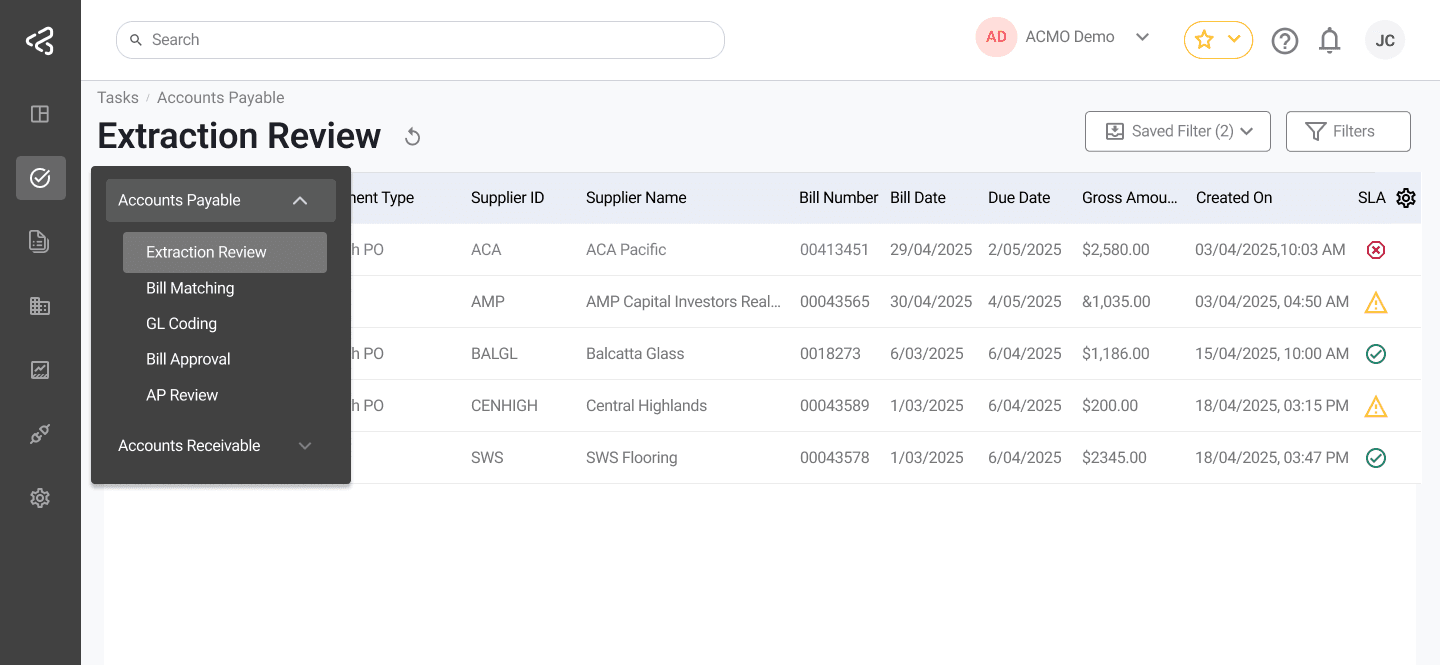The height and width of the screenshot is (665, 1440).
Task: Open the Filters panel
Action: click(1347, 131)
